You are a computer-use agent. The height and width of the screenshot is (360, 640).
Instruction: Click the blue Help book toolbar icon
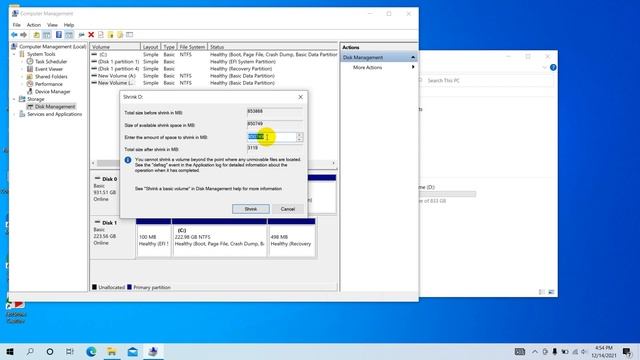pos(59,35)
